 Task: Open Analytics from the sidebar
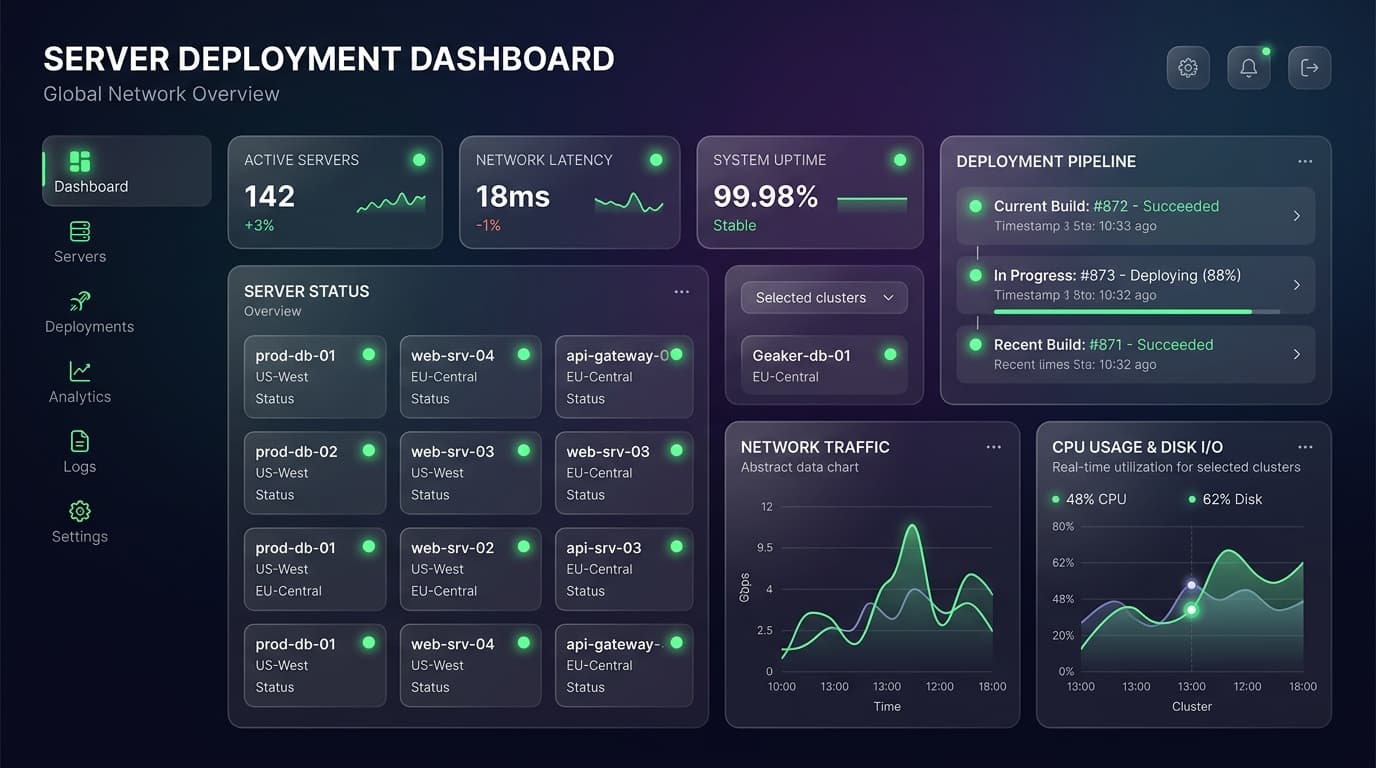point(80,382)
